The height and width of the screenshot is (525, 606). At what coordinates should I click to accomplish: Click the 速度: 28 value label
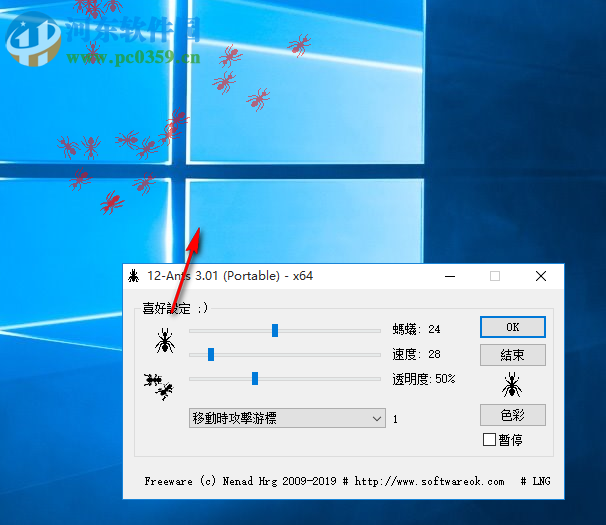tap(416, 354)
